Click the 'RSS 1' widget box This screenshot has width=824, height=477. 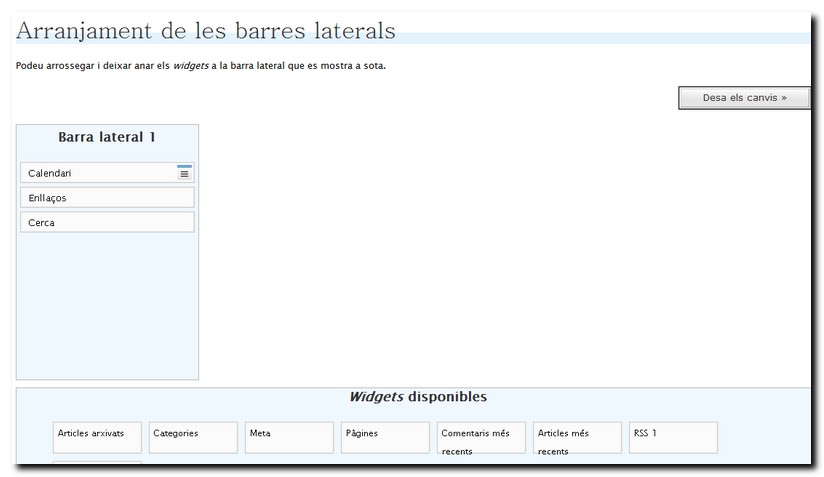[x=673, y=437]
